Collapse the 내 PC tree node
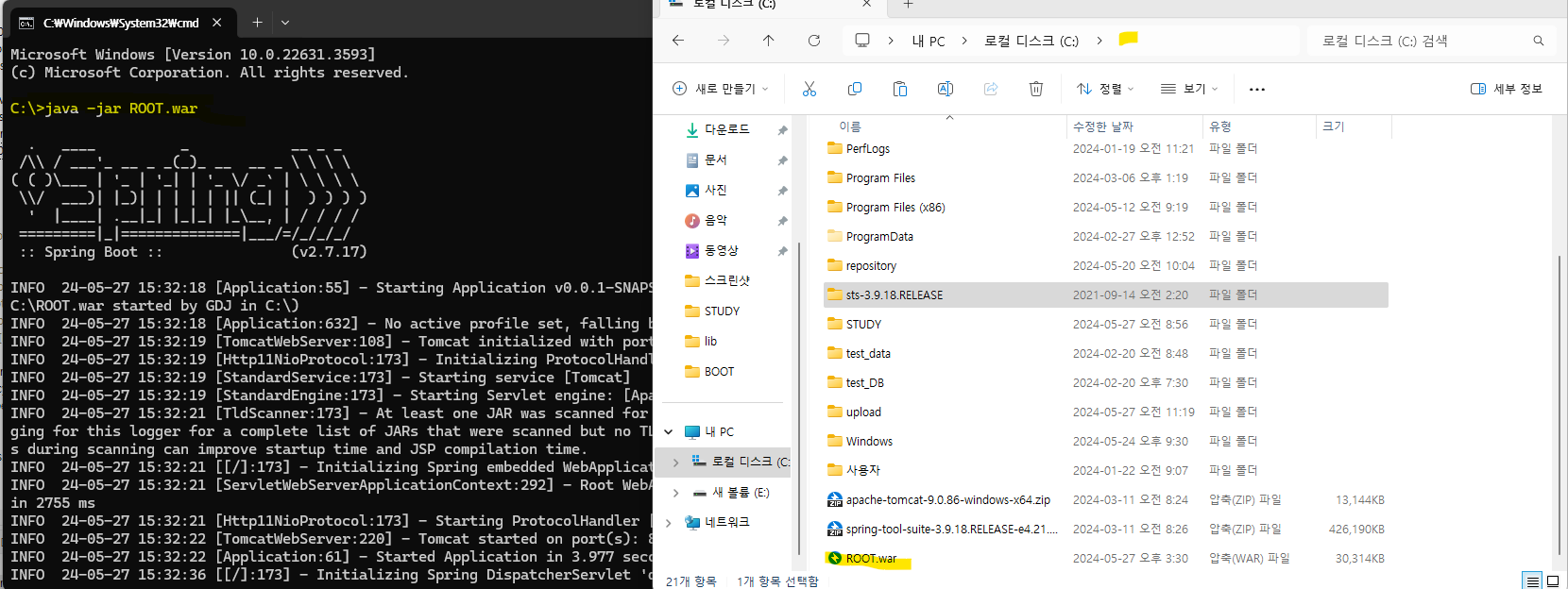The width and height of the screenshot is (1568, 589). (x=669, y=431)
